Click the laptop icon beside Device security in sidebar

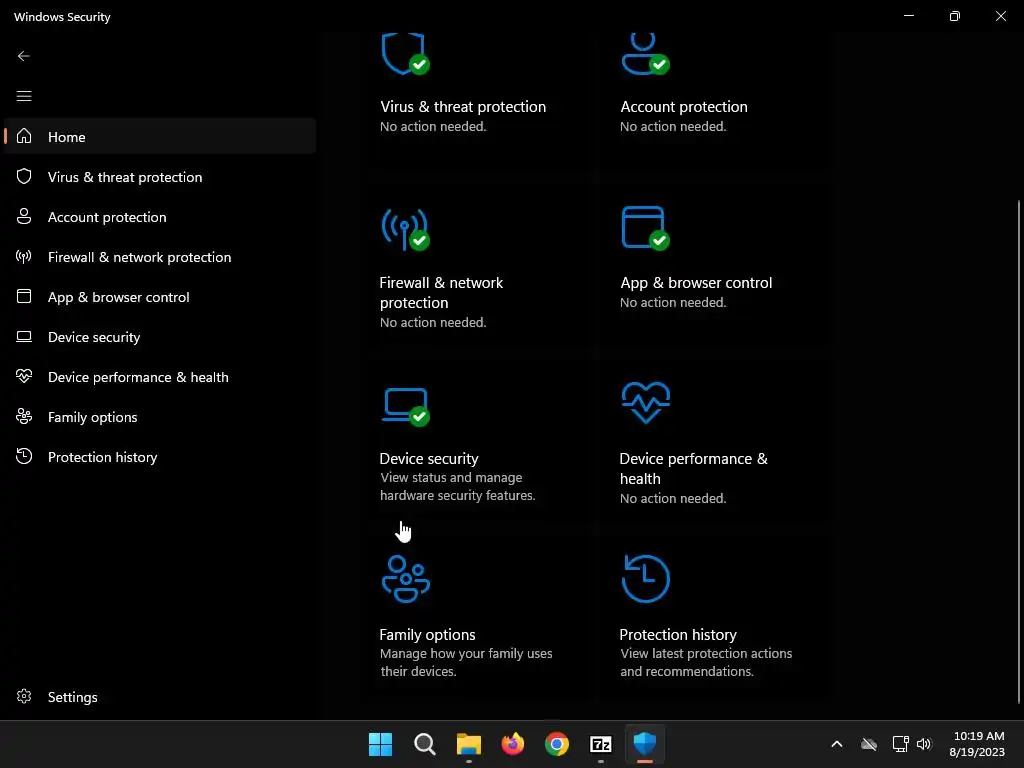(24, 336)
